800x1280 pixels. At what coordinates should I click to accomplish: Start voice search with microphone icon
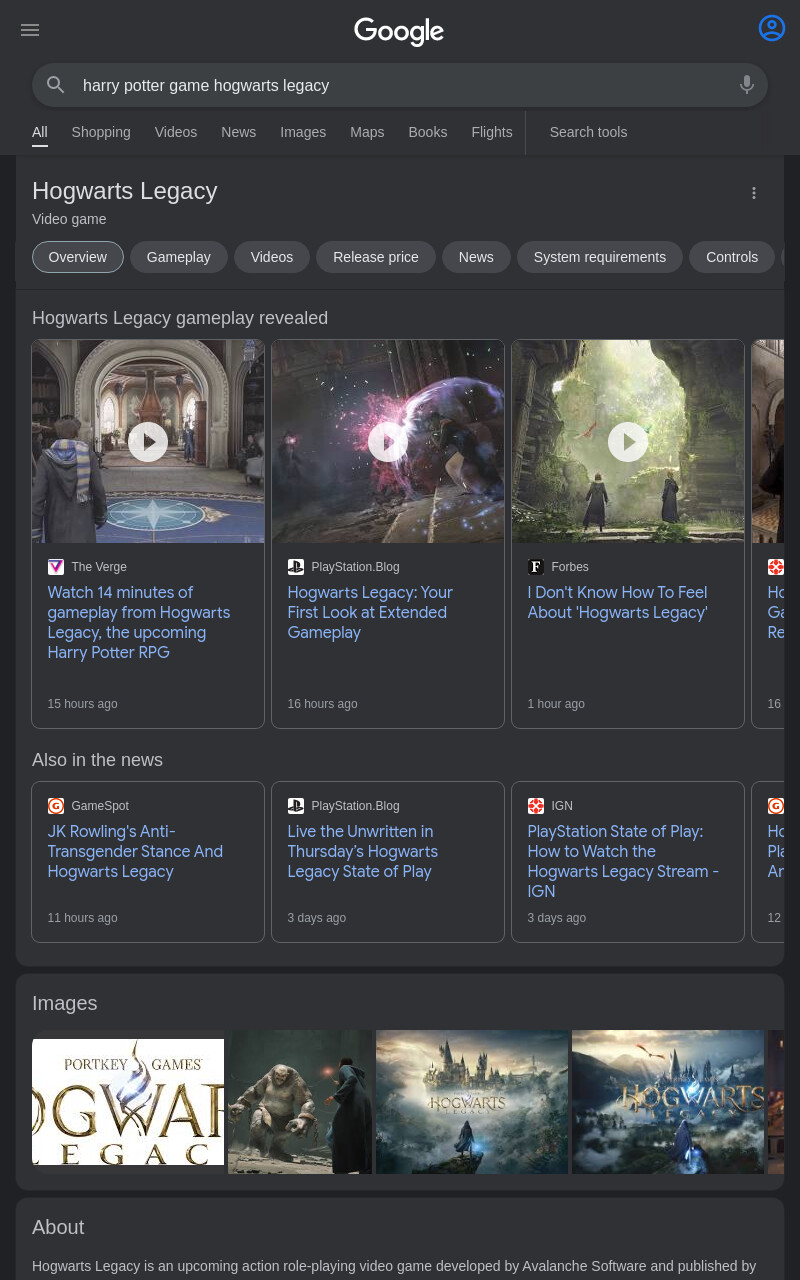pyautogui.click(x=746, y=85)
